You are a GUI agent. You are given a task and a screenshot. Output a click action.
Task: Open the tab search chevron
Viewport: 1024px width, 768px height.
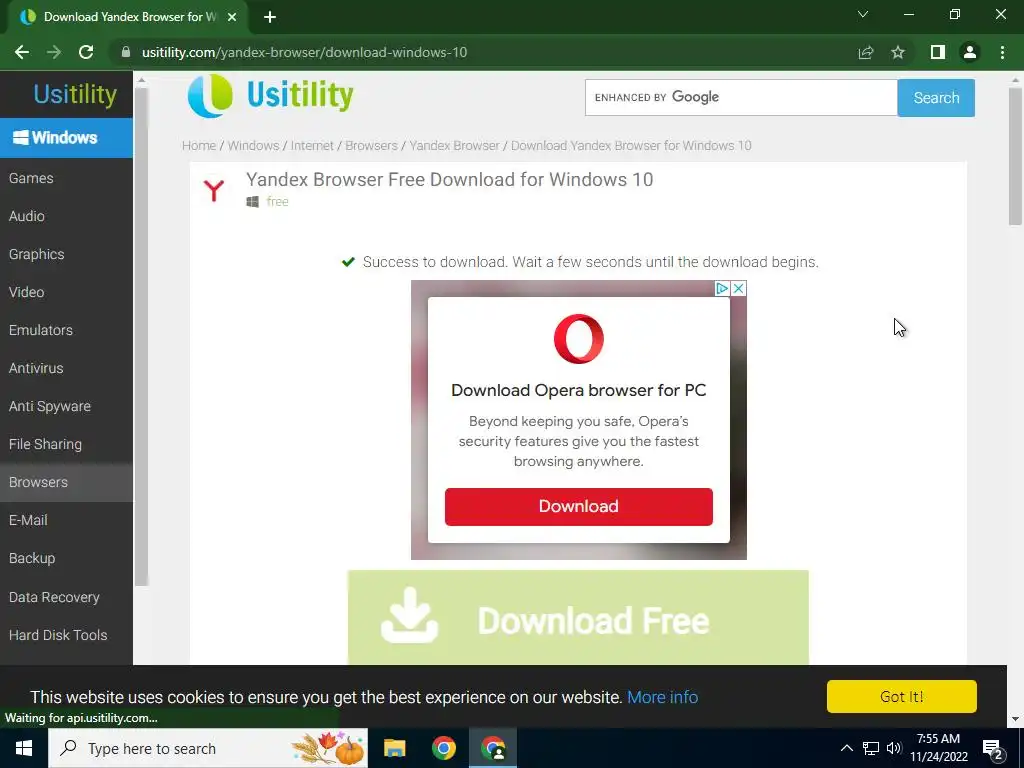click(x=863, y=14)
